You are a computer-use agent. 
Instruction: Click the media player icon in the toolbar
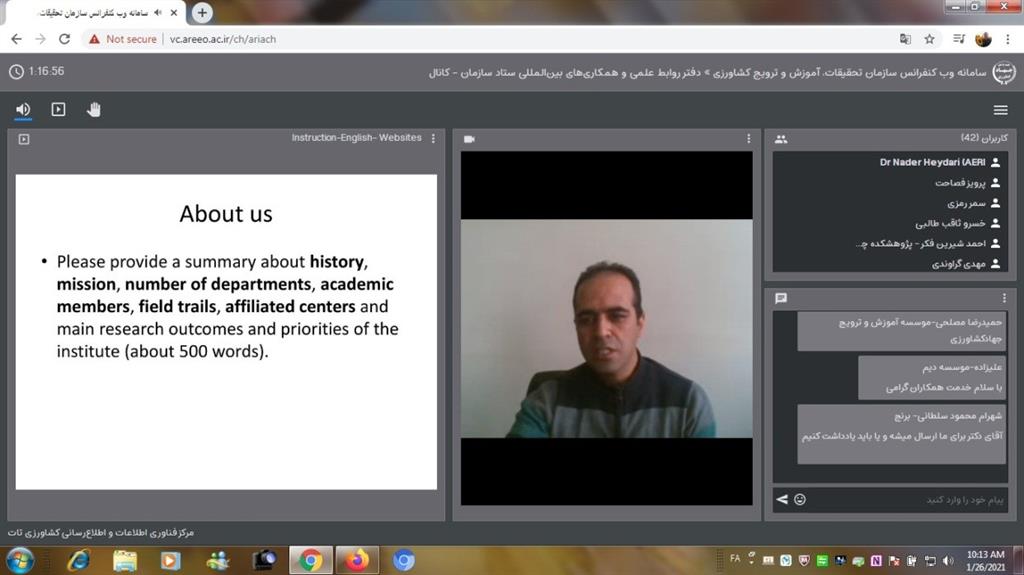58,109
